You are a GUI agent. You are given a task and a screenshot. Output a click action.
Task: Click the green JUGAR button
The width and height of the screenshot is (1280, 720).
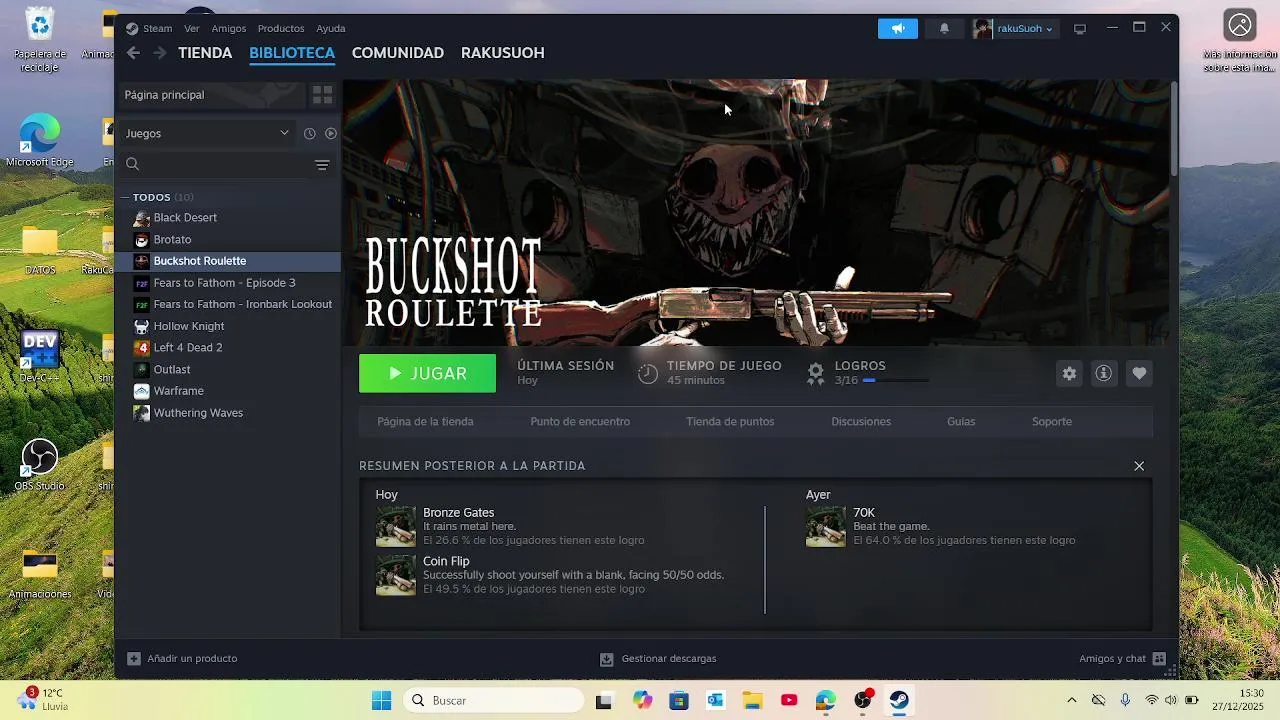point(427,373)
